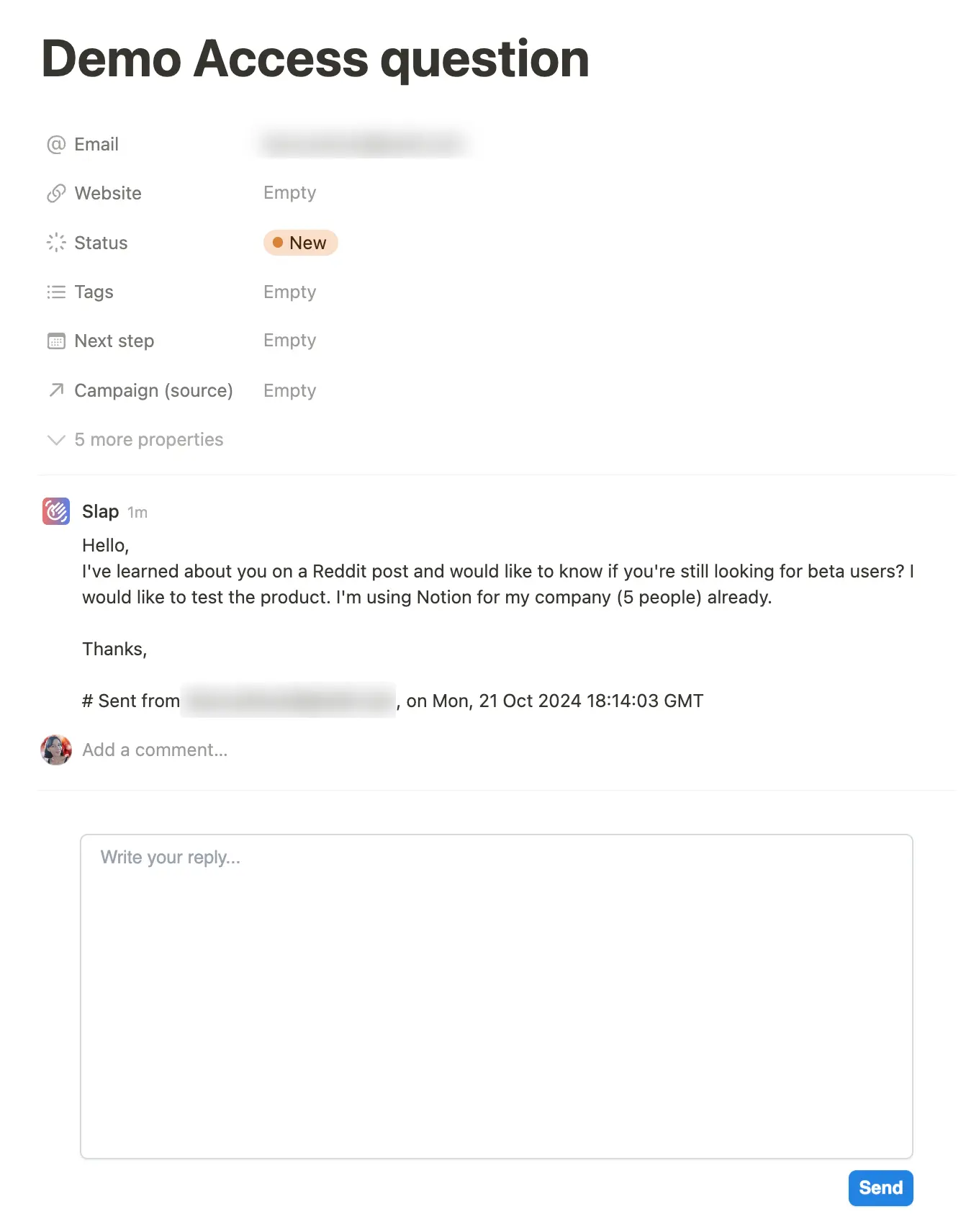This screenshot has height=1232, width=966.
Task: Click the blurred email address value
Action: point(364,143)
